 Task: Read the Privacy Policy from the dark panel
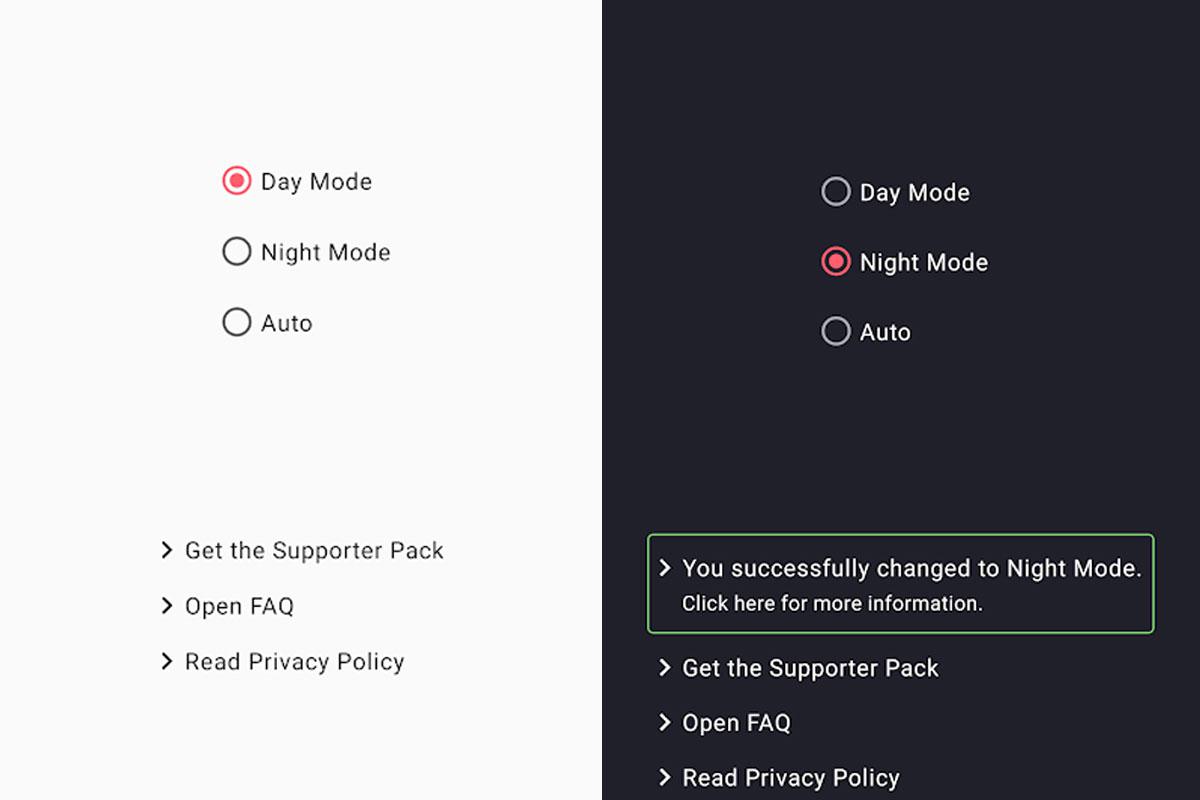click(x=789, y=777)
